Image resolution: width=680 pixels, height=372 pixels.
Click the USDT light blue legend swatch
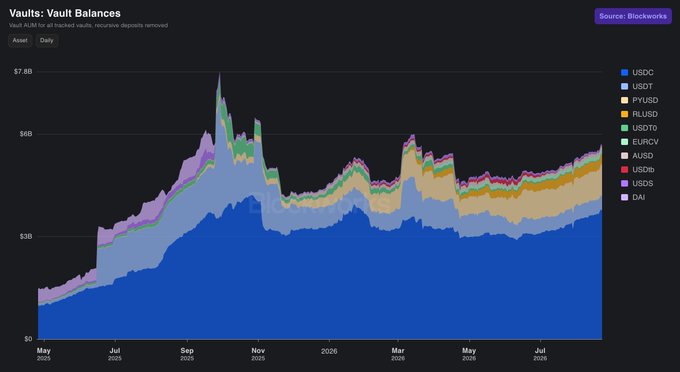click(x=624, y=86)
